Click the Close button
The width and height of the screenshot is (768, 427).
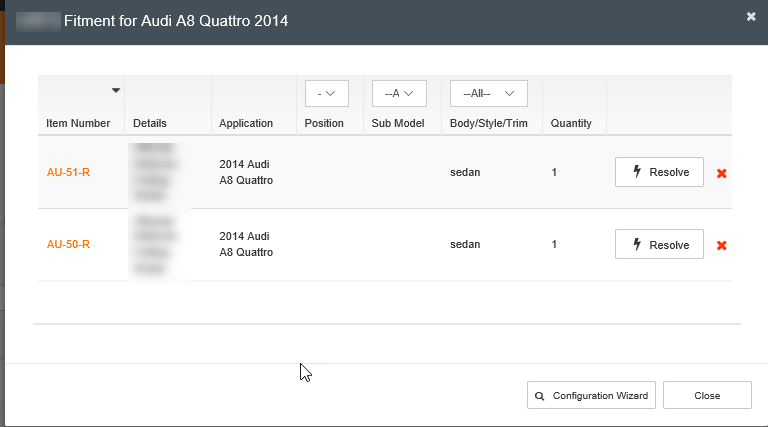(x=707, y=395)
